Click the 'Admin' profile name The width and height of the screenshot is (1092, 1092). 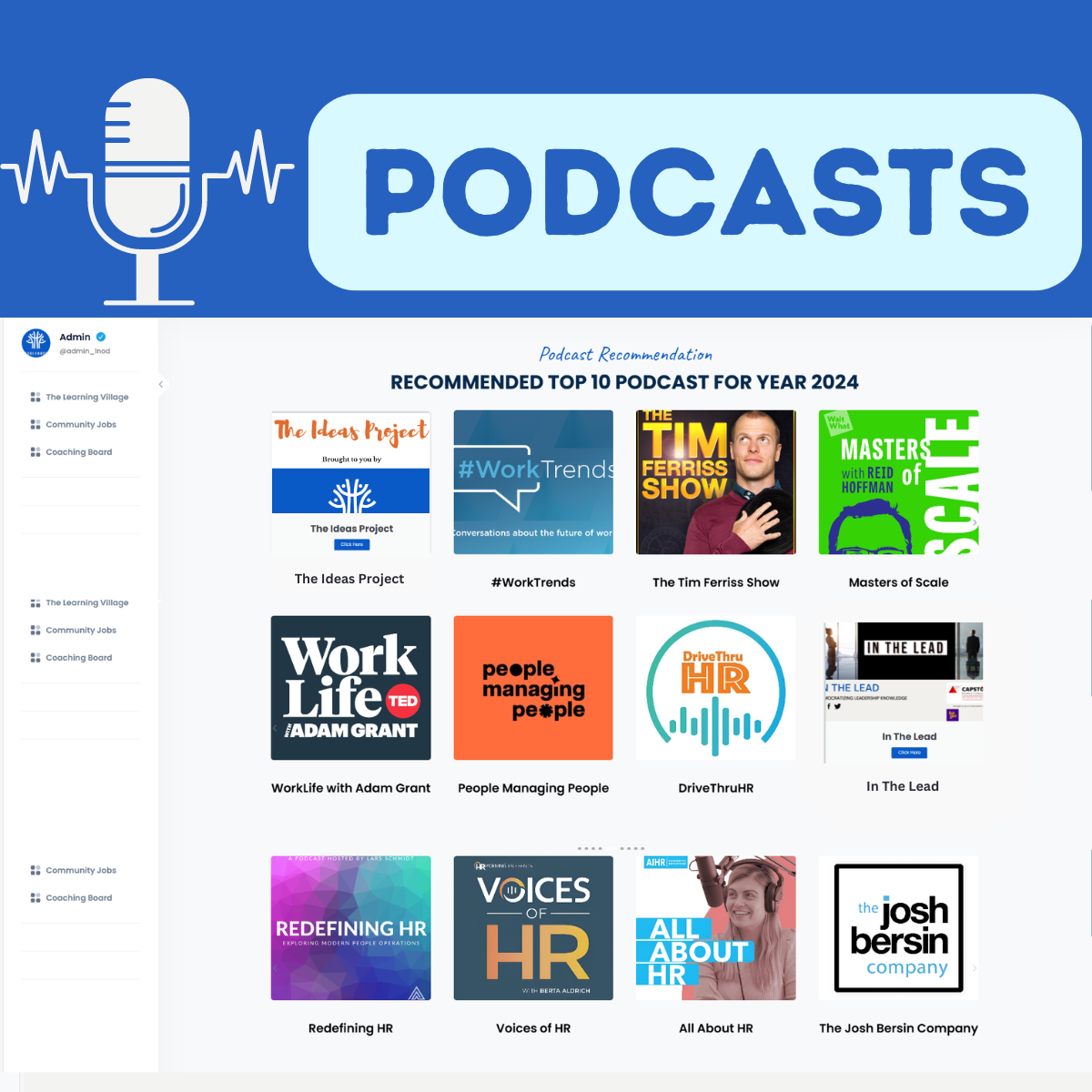click(x=75, y=337)
